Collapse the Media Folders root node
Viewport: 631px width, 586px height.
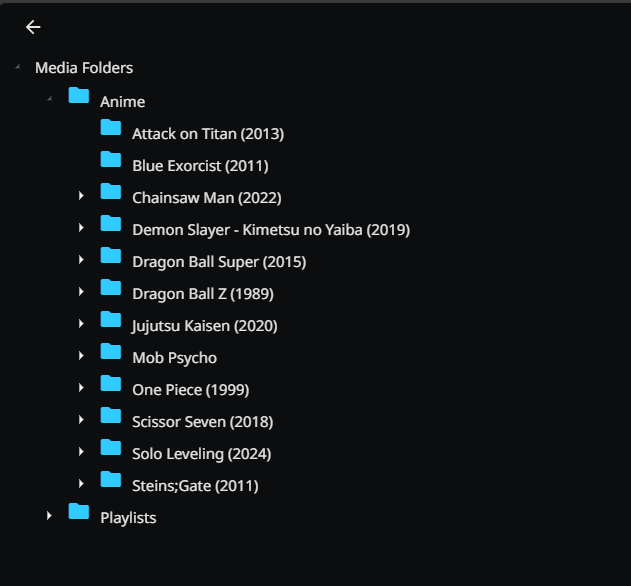17,67
